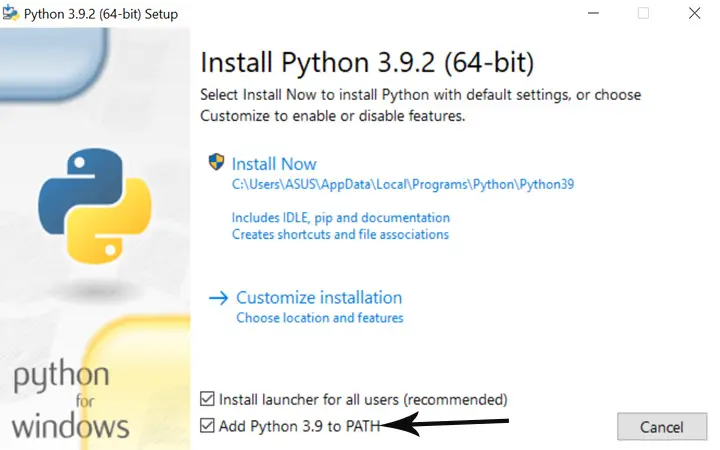Close the Python Setup window

coord(695,14)
